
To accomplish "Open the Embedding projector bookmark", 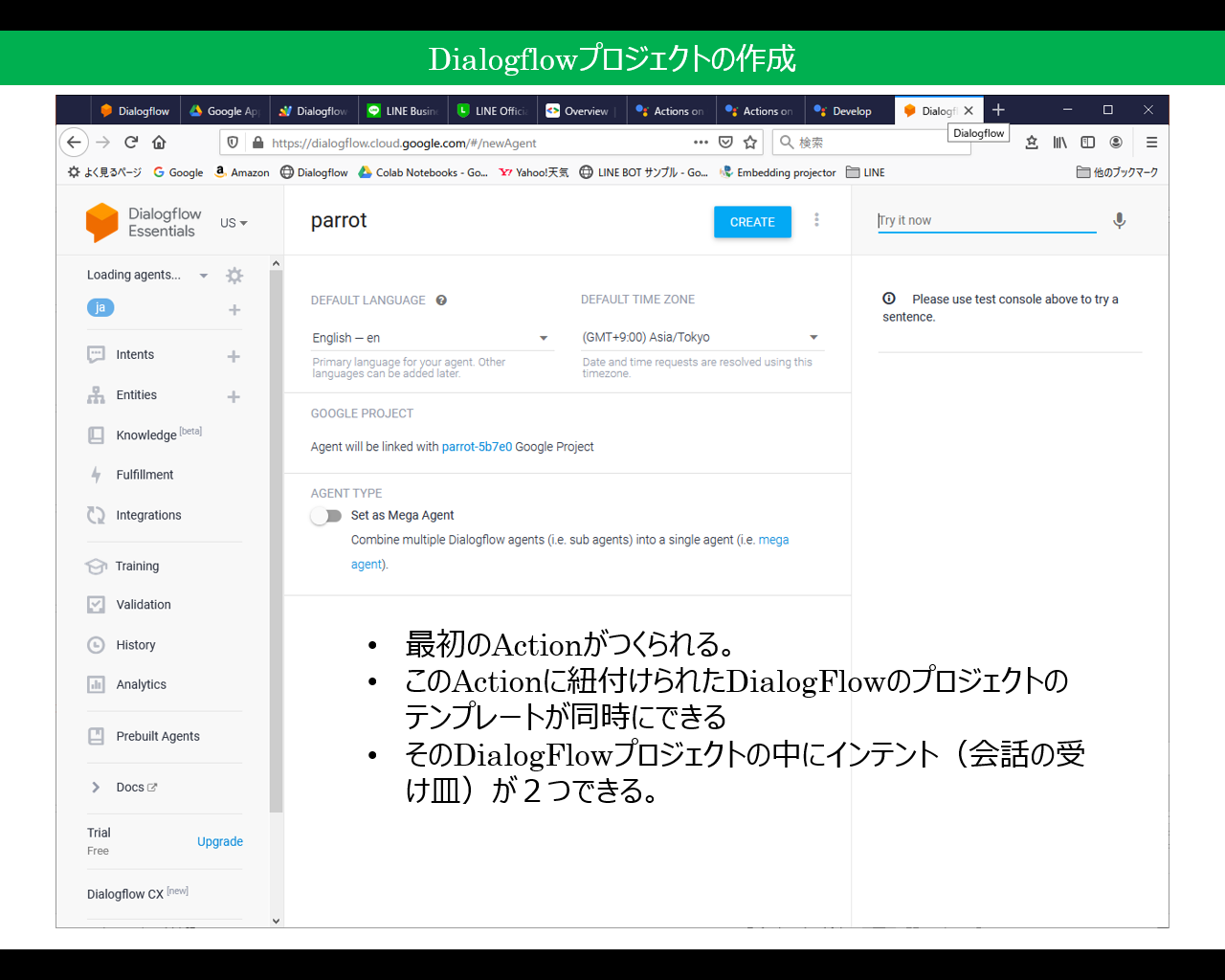I will point(777,172).
